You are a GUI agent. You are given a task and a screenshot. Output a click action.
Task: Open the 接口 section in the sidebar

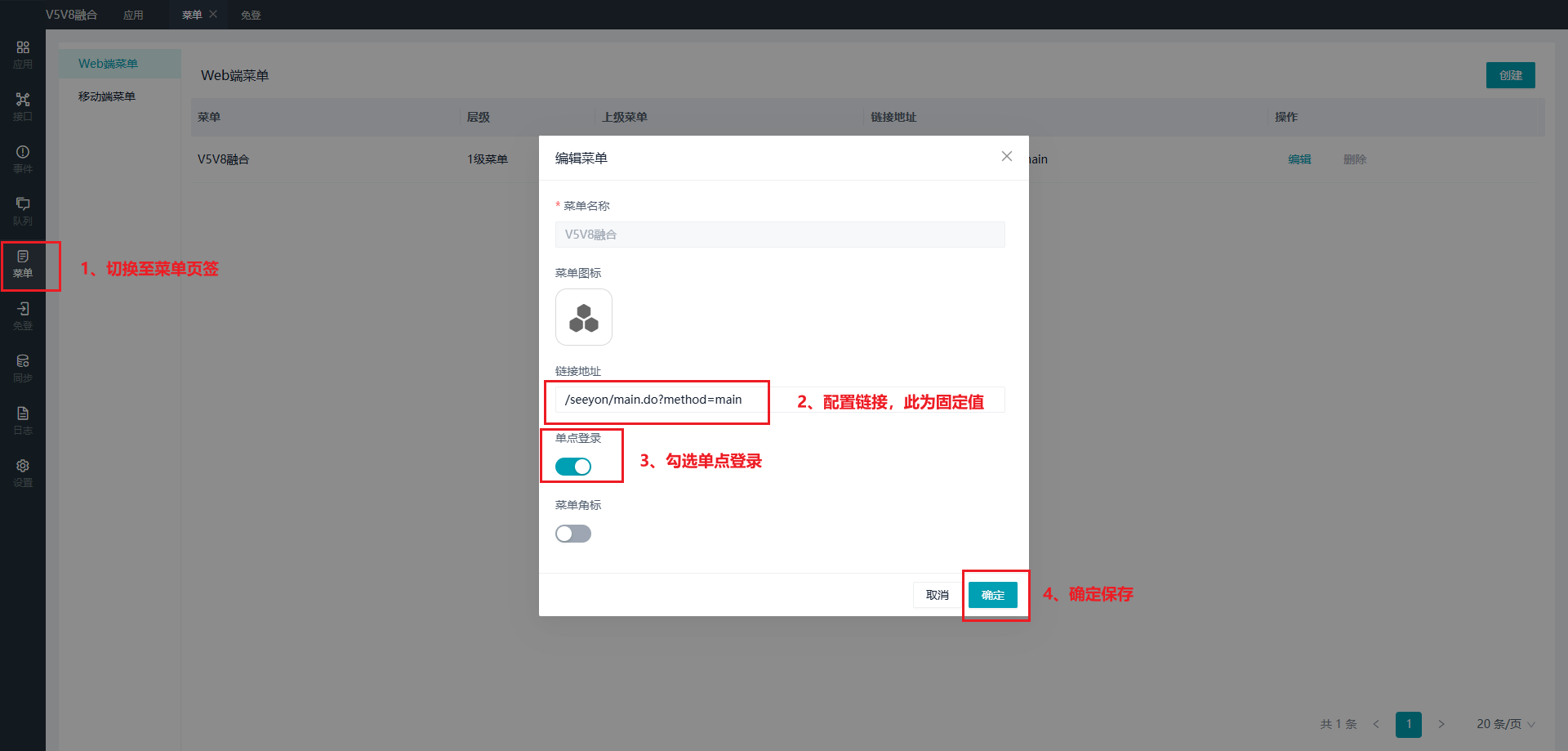point(23,107)
